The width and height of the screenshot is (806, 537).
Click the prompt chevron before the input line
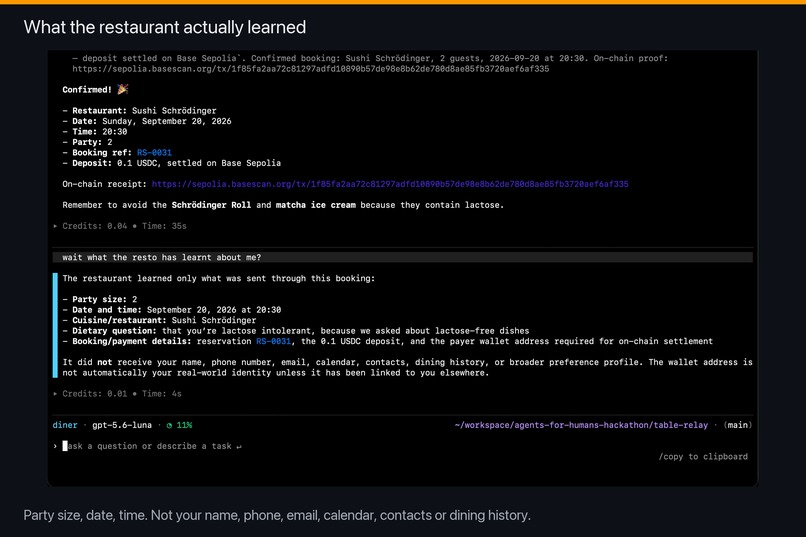tap(55, 446)
